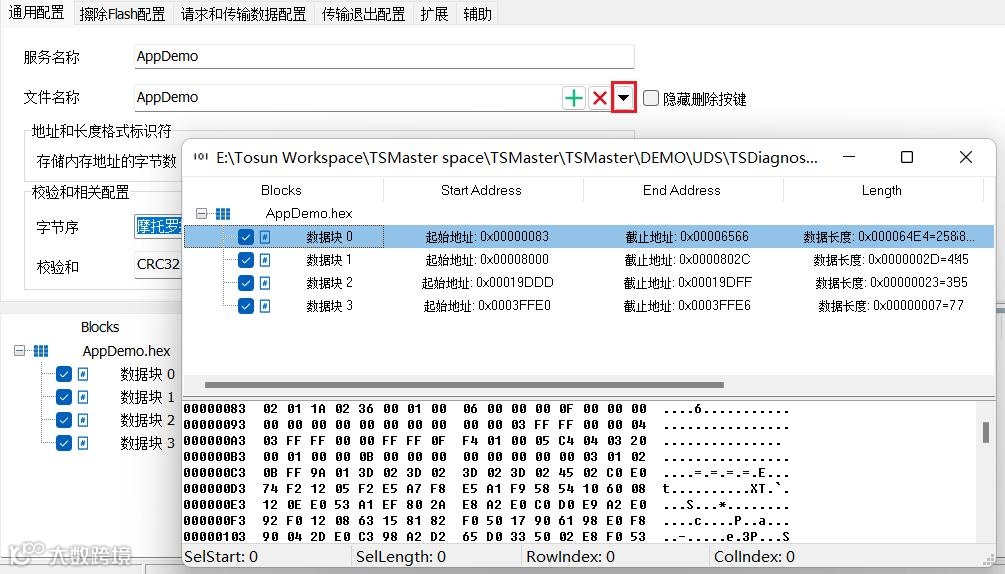
Task: Click block icon beside 数据块 3 in main tree
Action: coord(83,443)
